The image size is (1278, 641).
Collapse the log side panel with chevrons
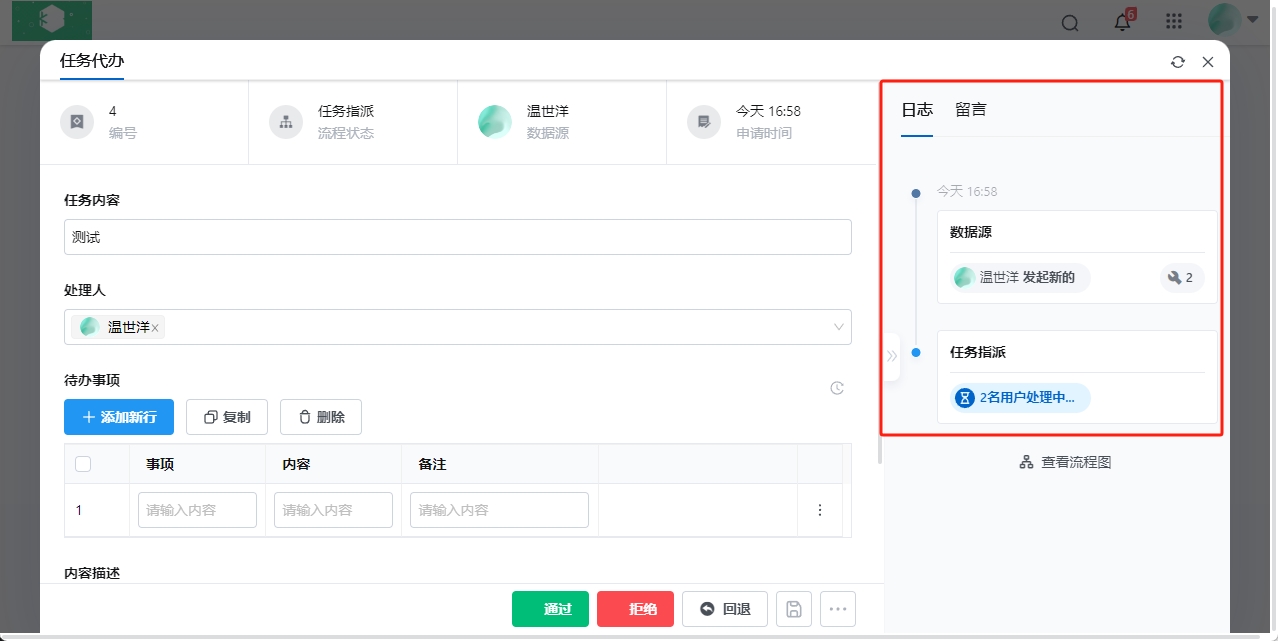click(892, 356)
